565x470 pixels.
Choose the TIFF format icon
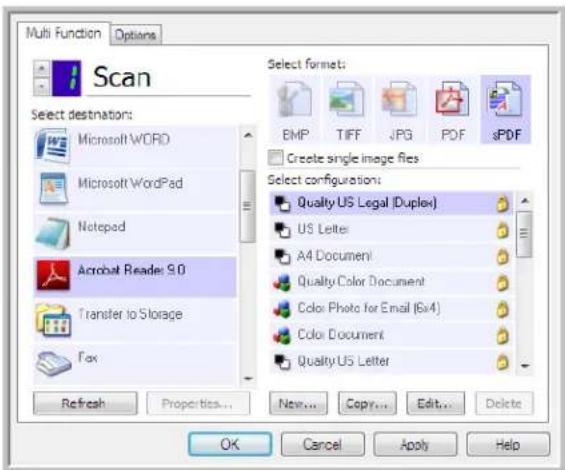tap(347, 99)
